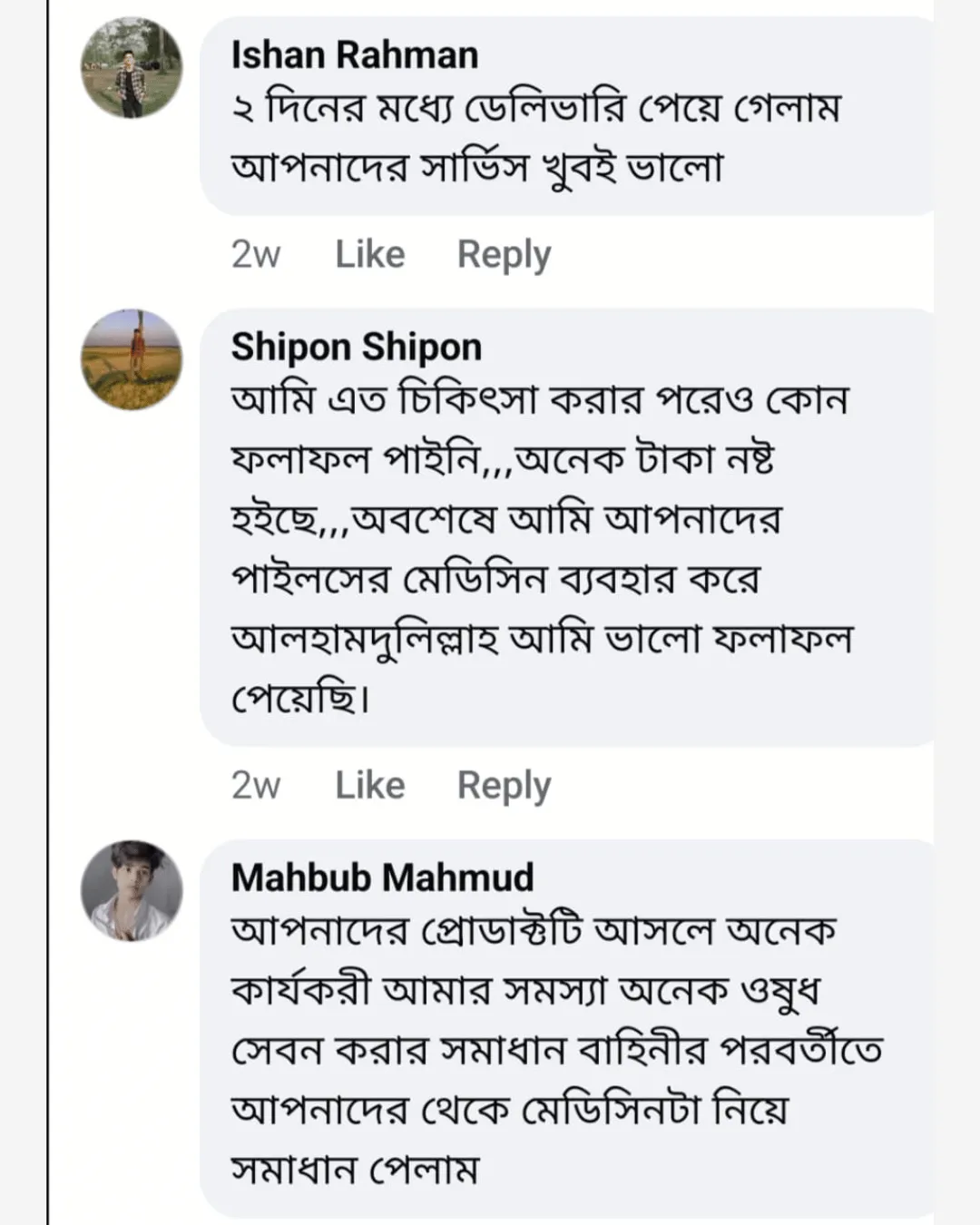This screenshot has height=1225, width=980.
Task: Click the Shipon Shipon name link
Action: click(356, 348)
